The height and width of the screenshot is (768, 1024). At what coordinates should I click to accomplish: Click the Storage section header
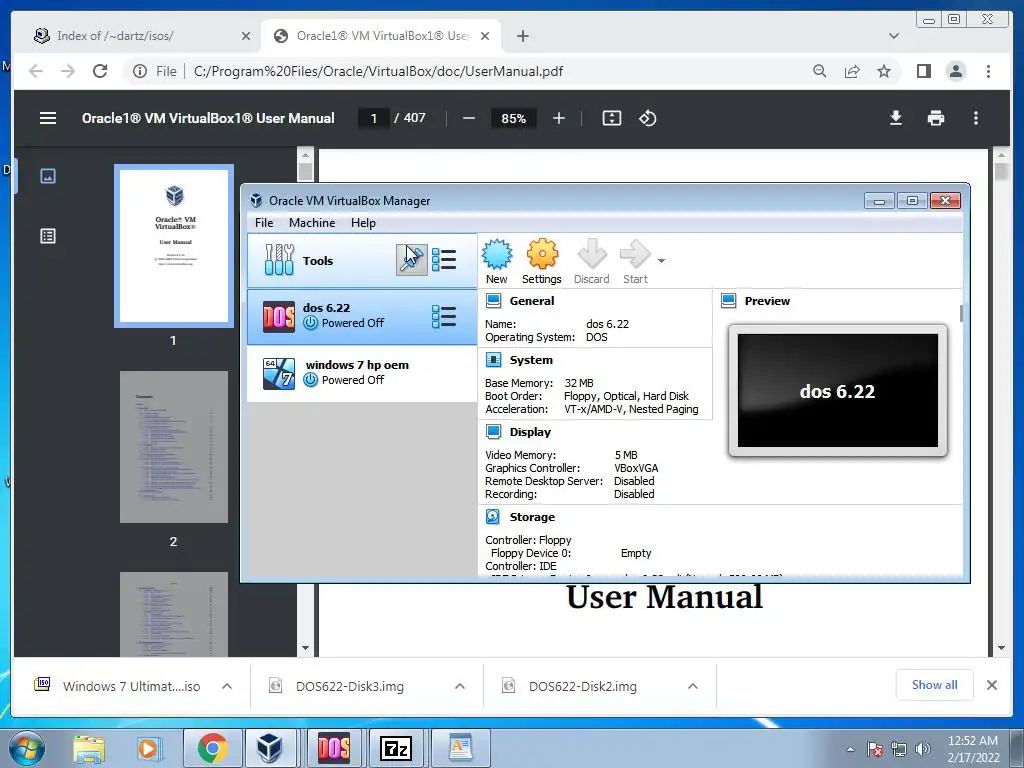532,517
